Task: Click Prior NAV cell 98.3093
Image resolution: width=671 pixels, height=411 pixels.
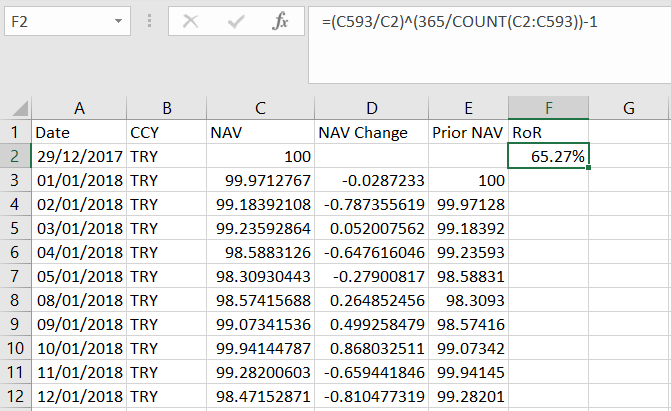Action: point(468,300)
